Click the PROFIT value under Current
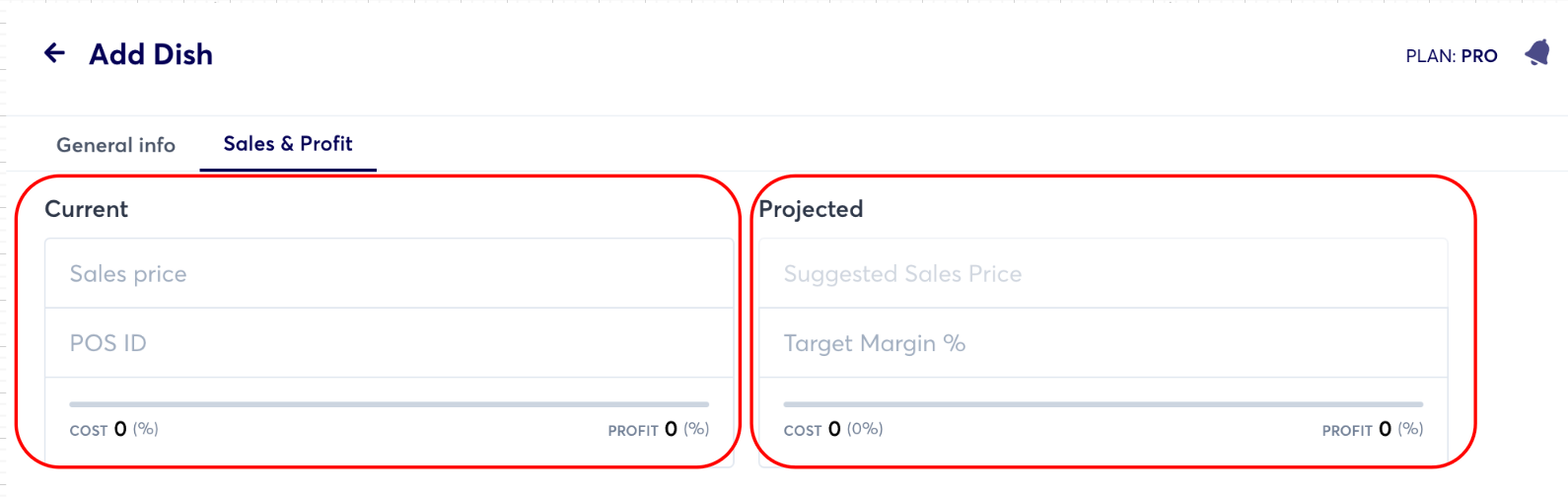The width and height of the screenshot is (1568, 497). coord(671,429)
